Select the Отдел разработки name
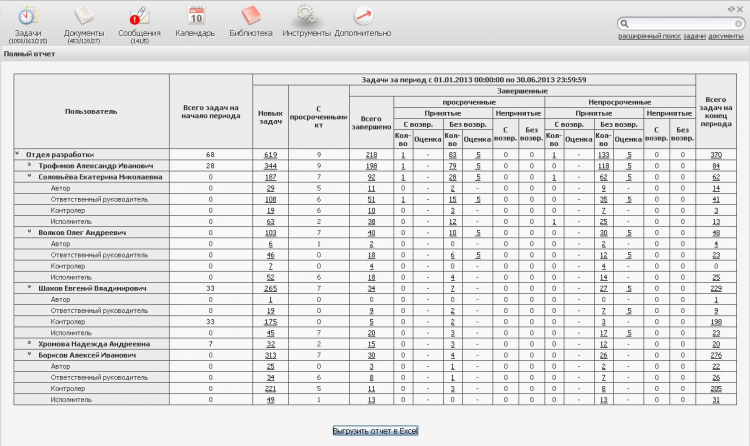Image resolution: width=750 pixels, height=446 pixels. (x=60, y=155)
